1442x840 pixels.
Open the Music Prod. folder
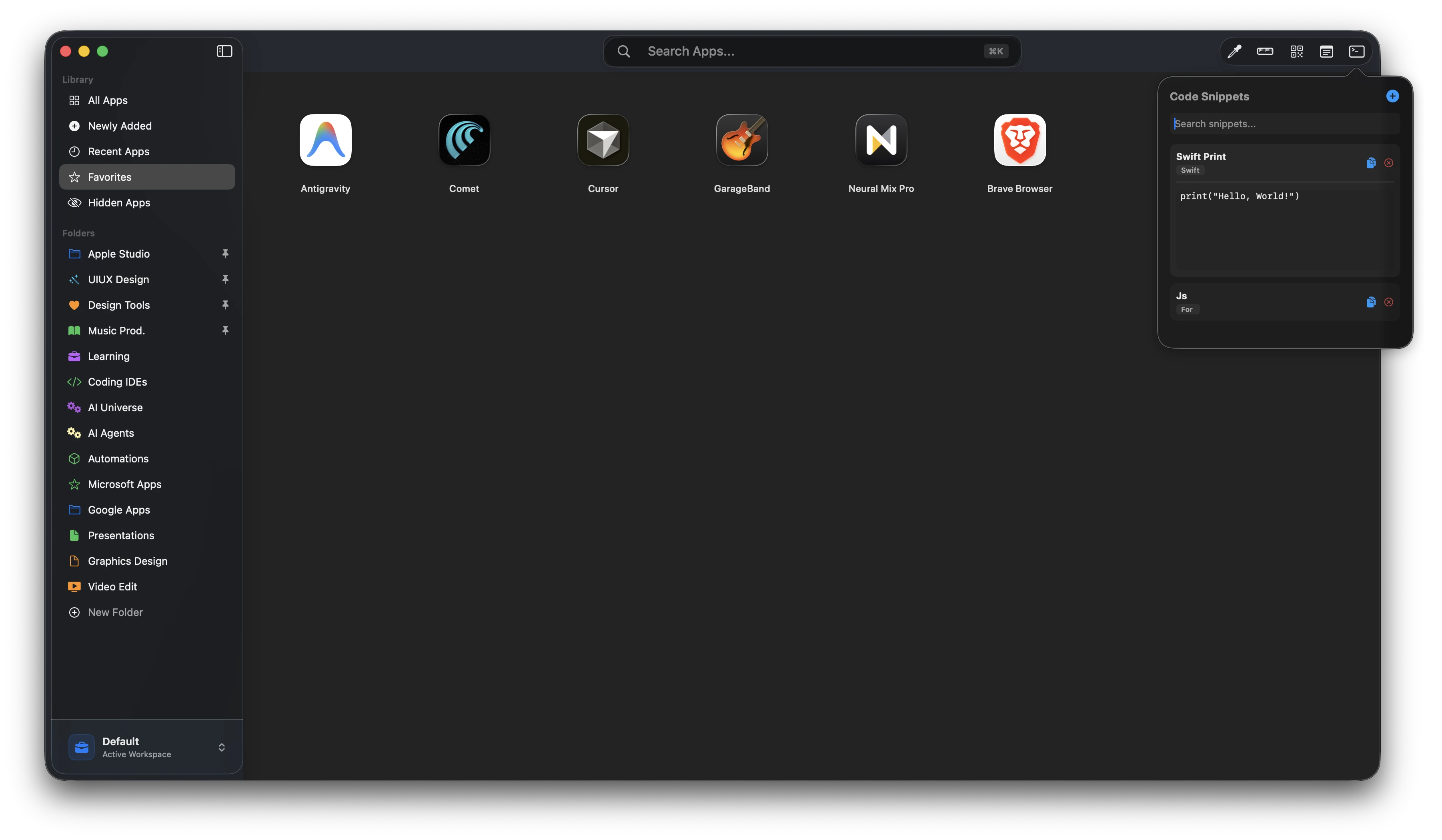(147, 331)
